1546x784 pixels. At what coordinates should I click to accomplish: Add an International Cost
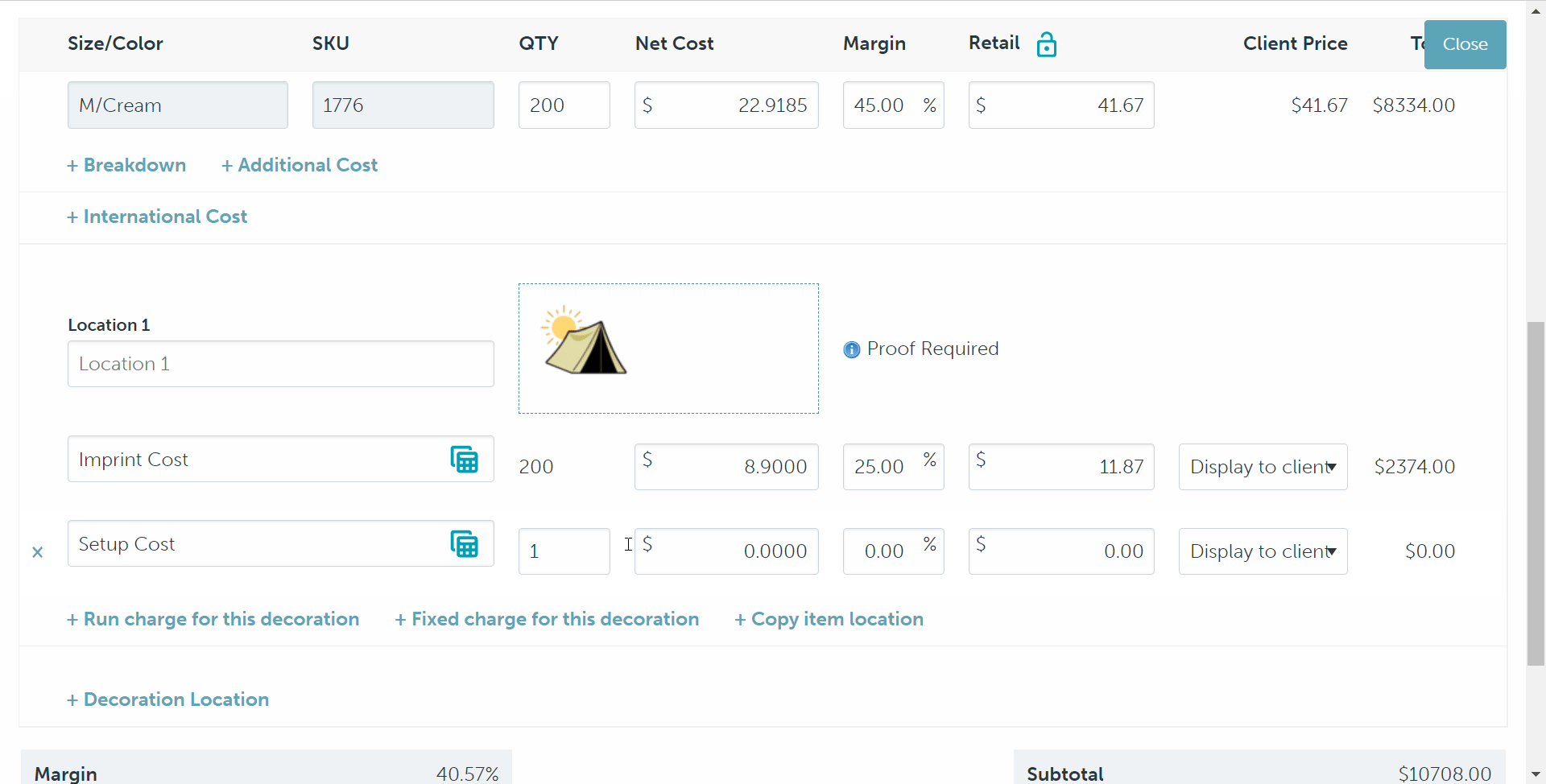pyautogui.click(x=157, y=217)
